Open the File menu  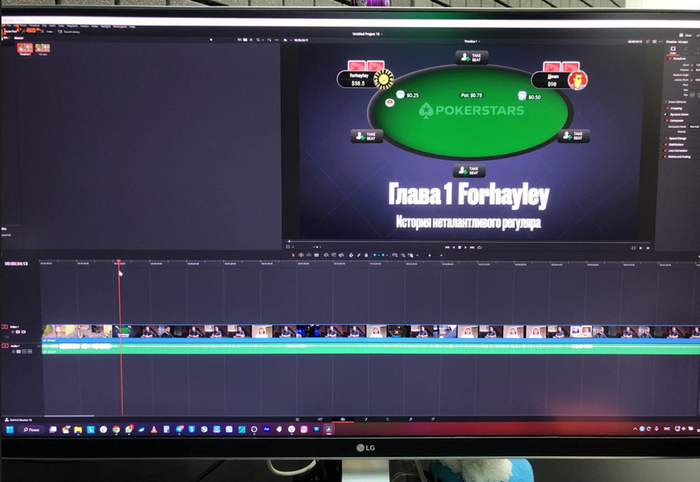point(9,26)
